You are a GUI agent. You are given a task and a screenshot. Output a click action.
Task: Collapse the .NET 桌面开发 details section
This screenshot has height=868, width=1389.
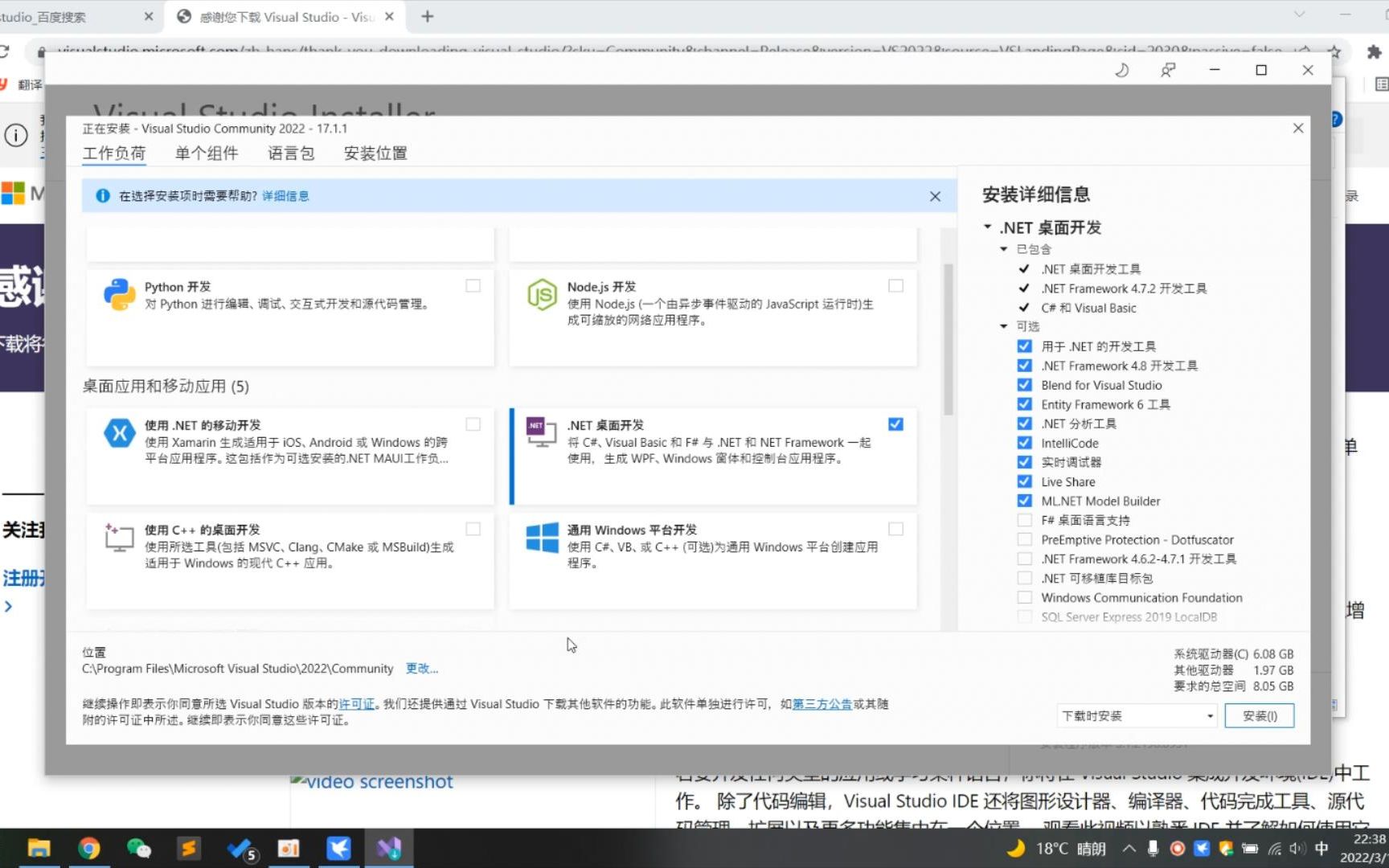coord(987,227)
